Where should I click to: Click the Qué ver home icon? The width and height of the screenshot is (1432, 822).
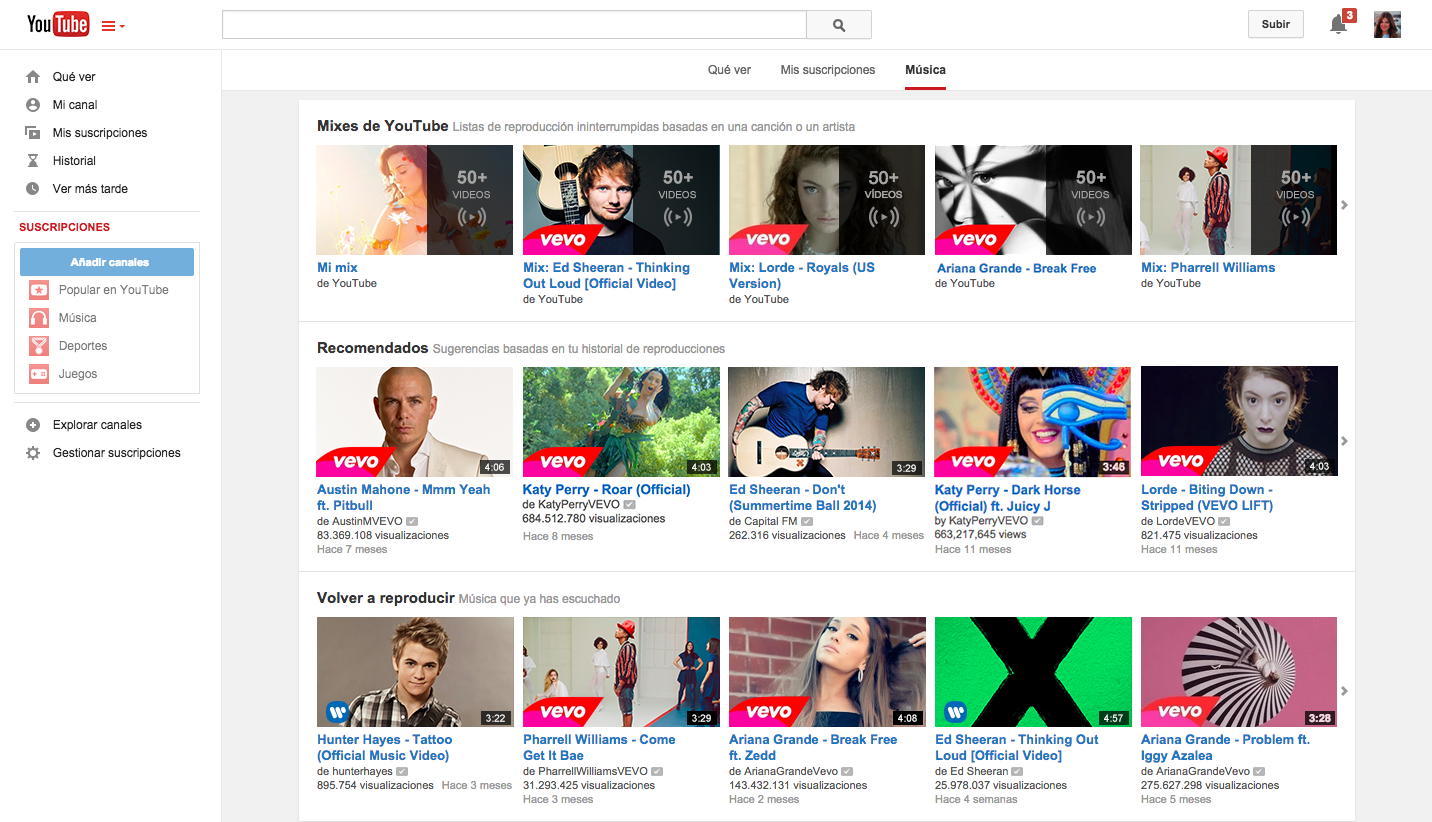click(x=33, y=77)
